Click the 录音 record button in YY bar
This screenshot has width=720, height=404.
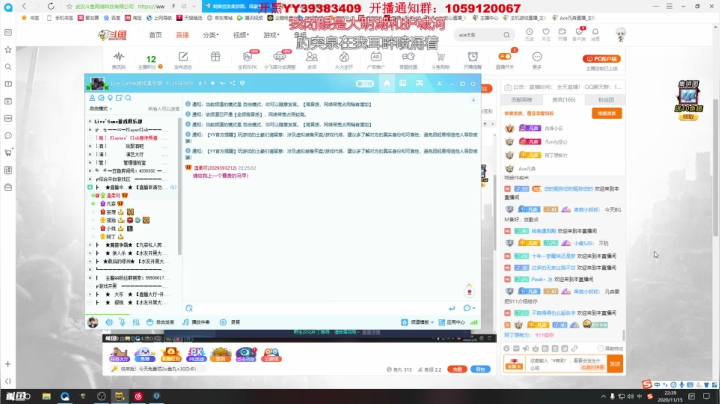click(230, 322)
